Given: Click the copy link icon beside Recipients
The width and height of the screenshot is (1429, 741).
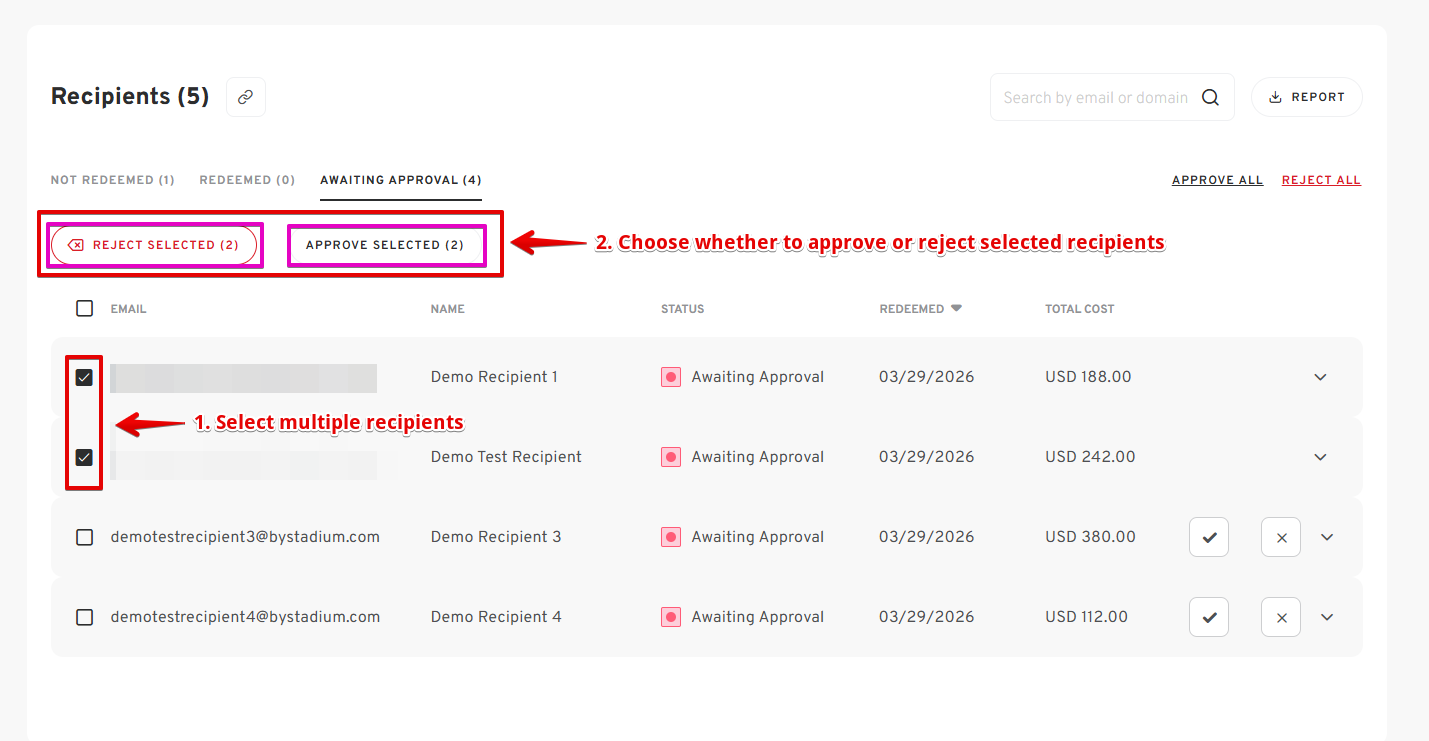Looking at the screenshot, I should [246, 97].
